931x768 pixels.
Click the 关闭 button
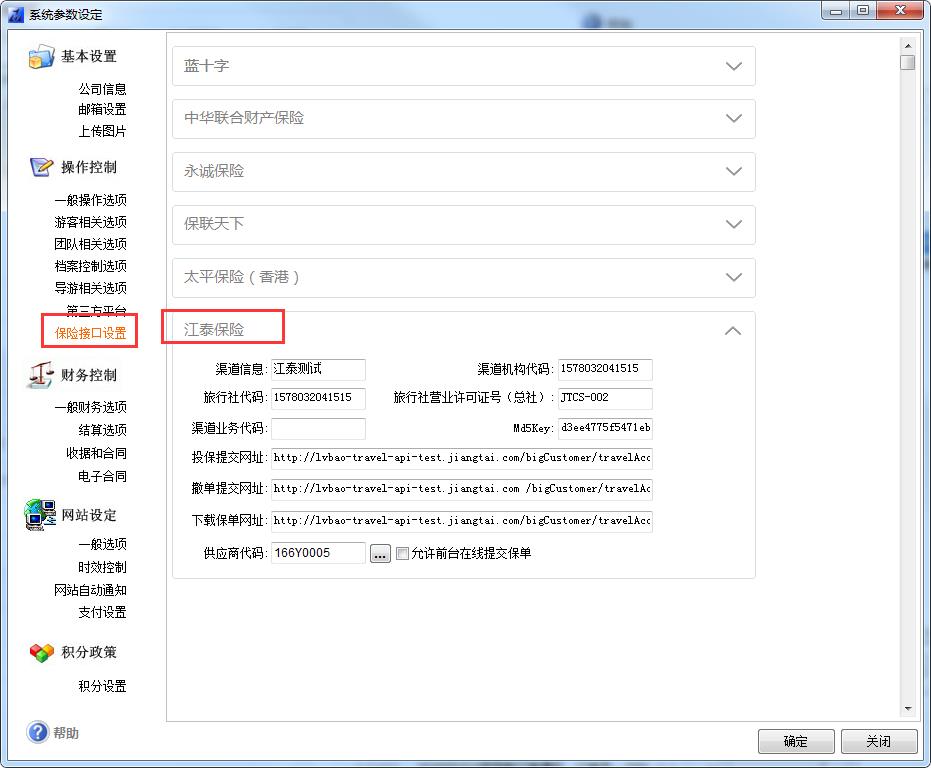coord(878,741)
